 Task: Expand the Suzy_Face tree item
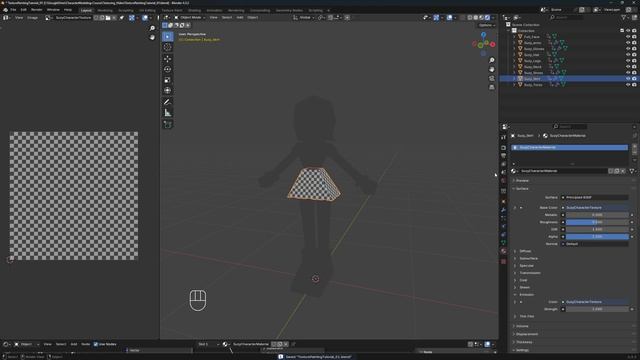(514, 37)
